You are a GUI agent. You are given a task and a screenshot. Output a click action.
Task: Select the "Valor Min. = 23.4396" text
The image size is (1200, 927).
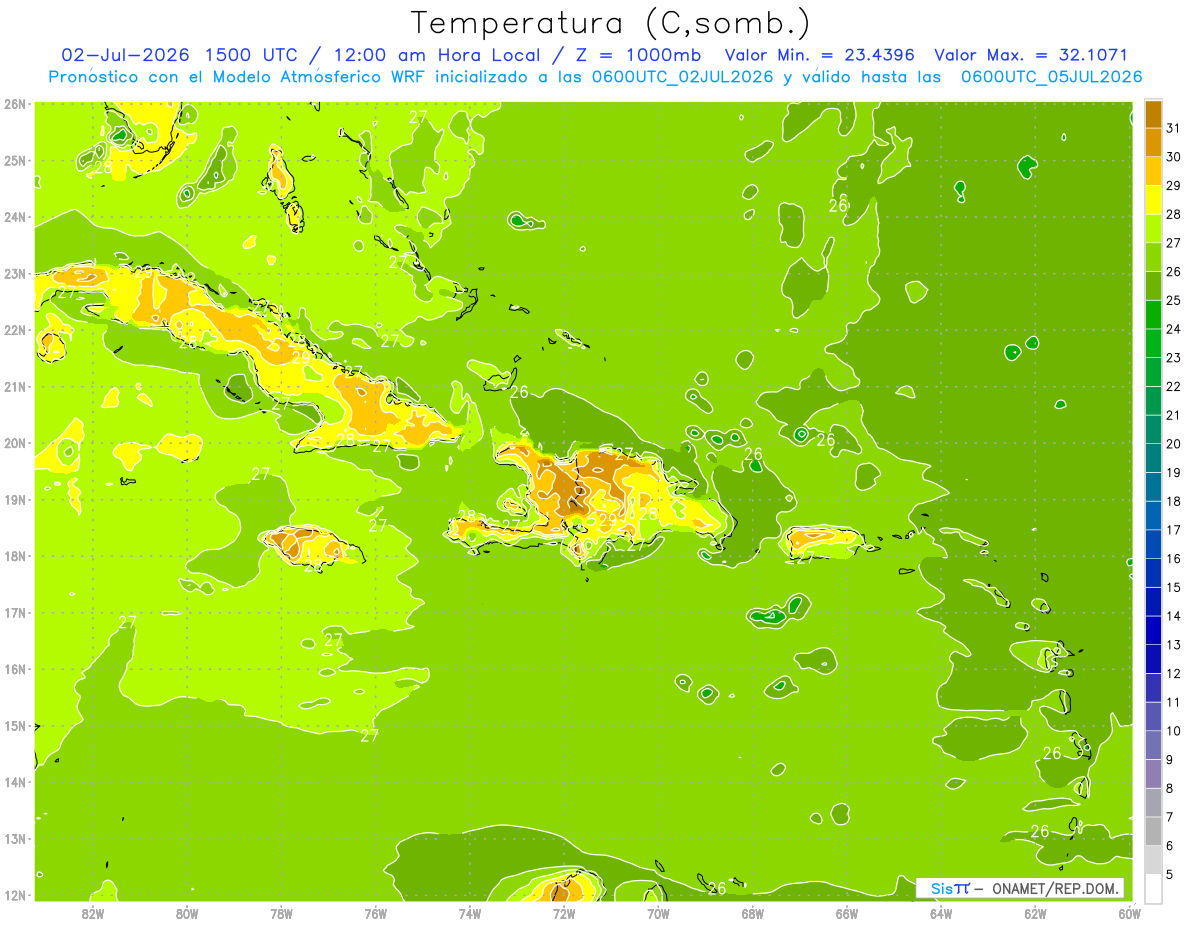click(820, 55)
